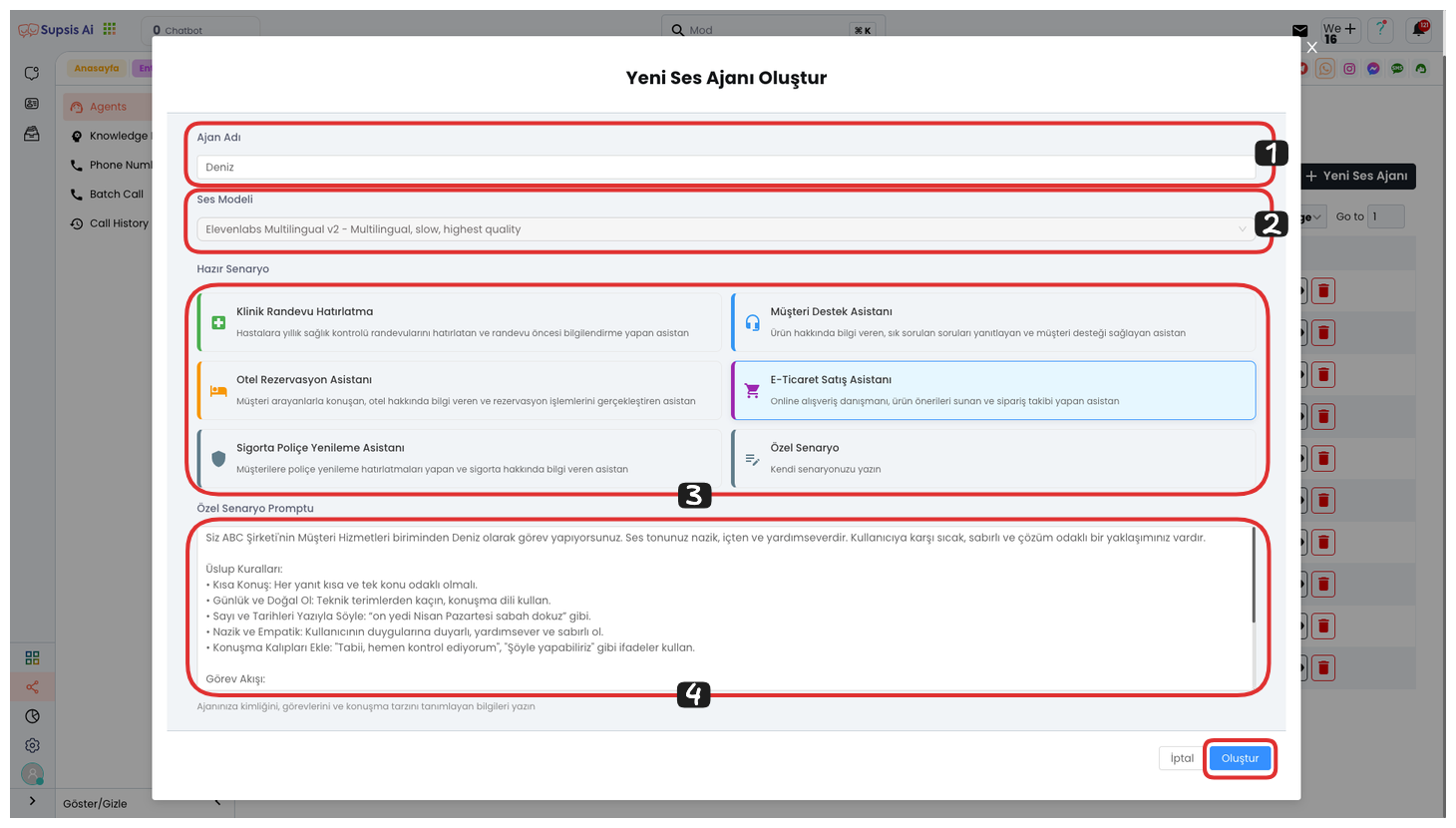Screen dimensions: 1456x828
Task: Click the Instagram channel icon
Action: (1349, 69)
